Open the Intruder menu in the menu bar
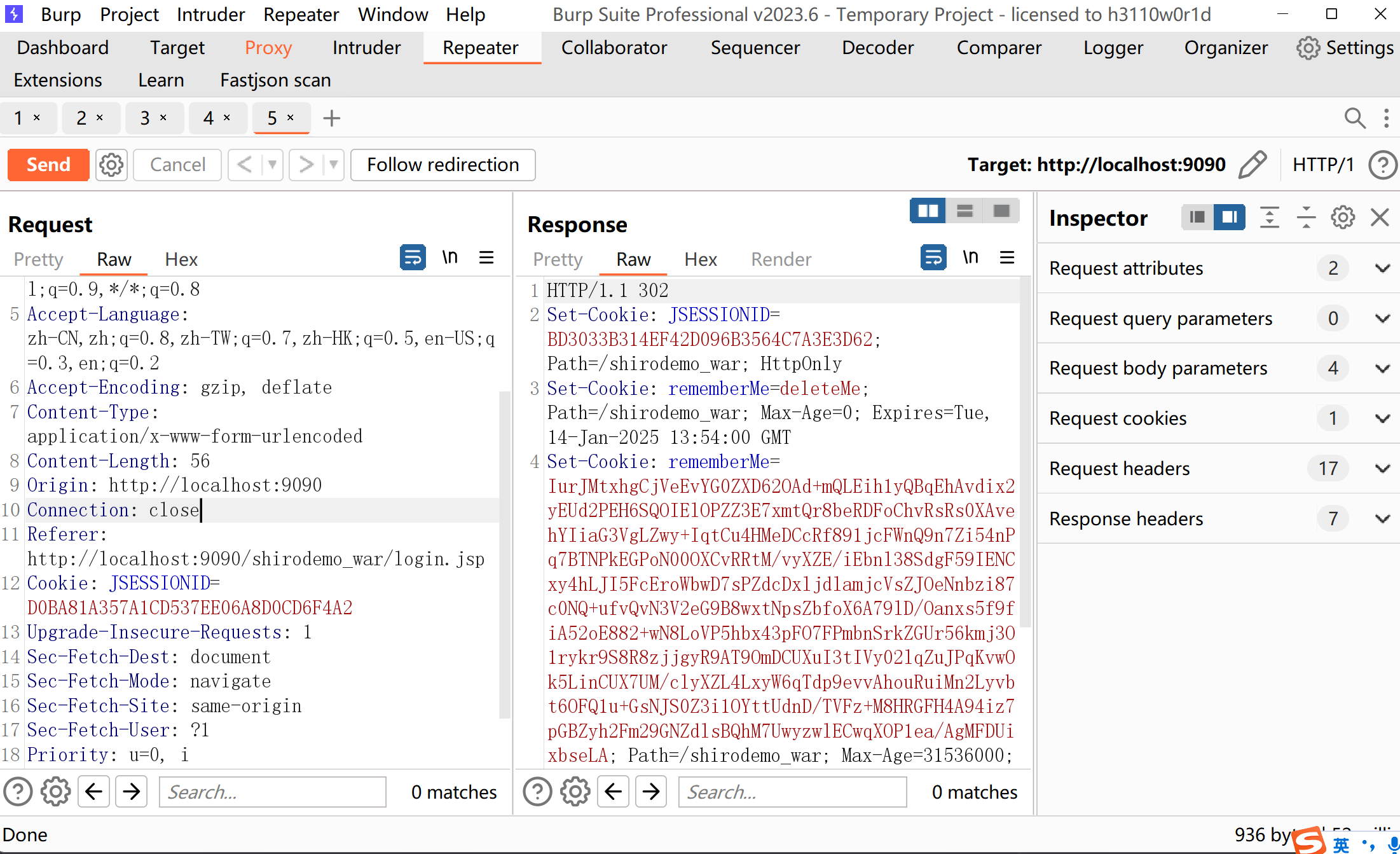1400x854 pixels. (210, 14)
